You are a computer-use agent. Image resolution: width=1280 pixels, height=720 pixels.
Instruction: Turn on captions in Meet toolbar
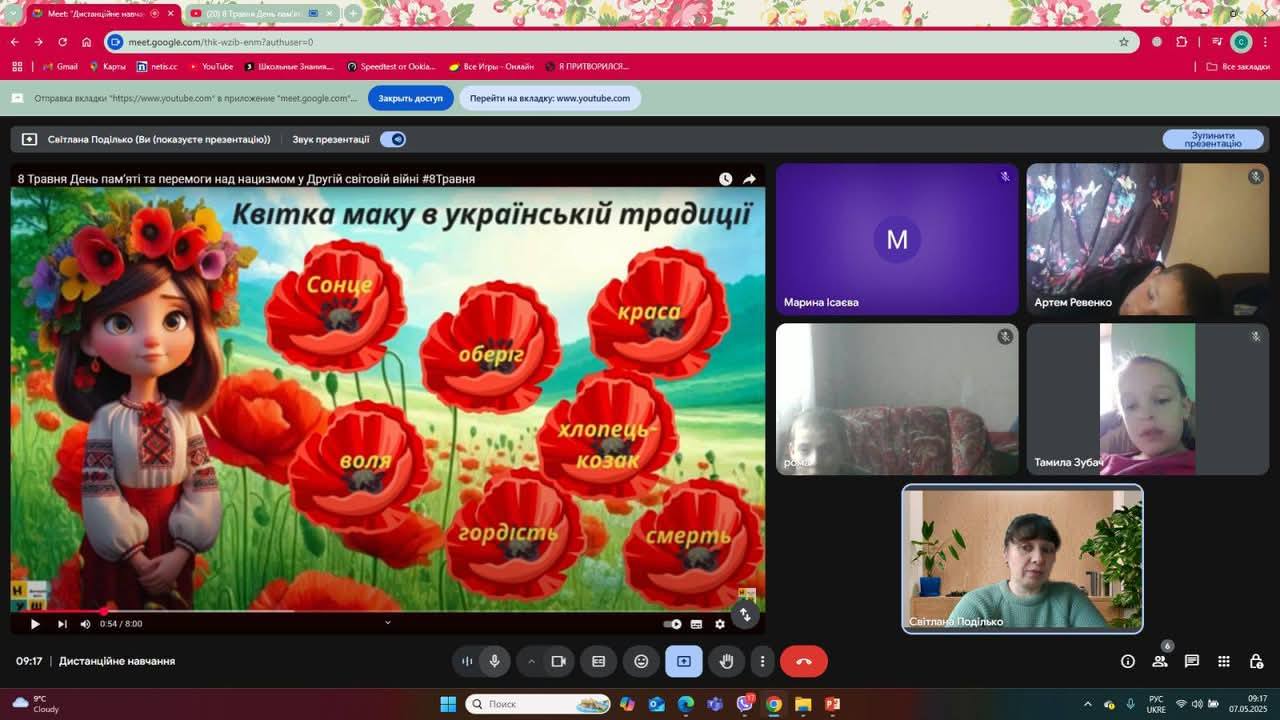[x=599, y=661]
